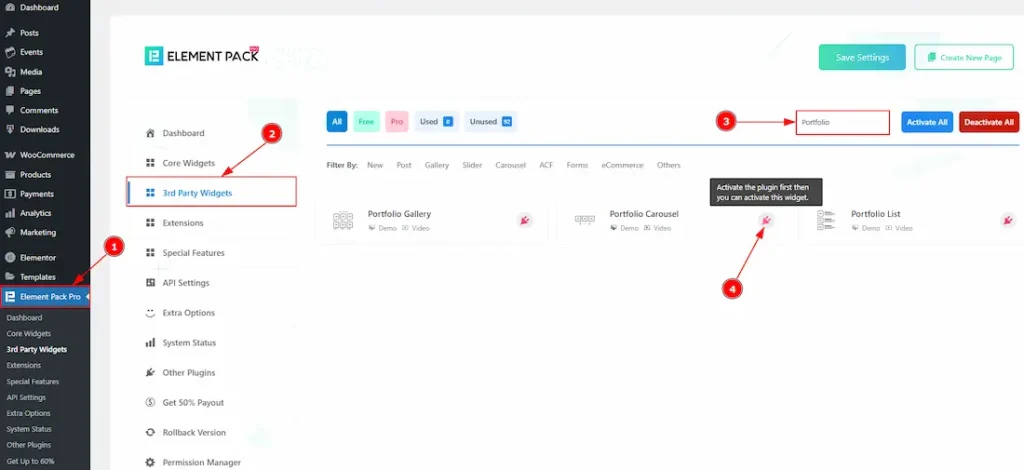Screen dimensions: 1024x470
Task: Open Demo link for Portfolio List
Action: point(865,228)
